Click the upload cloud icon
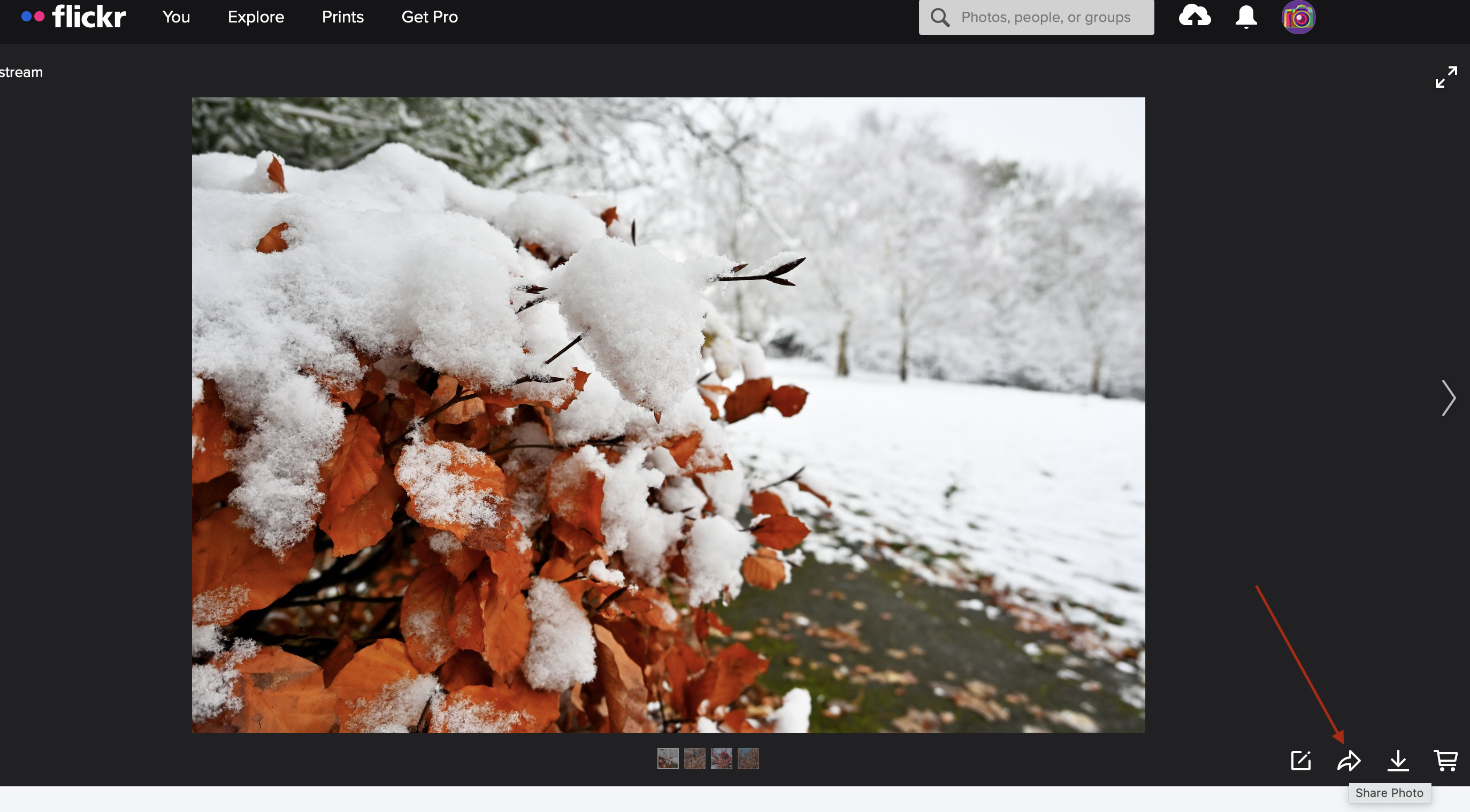The width and height of the screenshot is (1470, 812). [x=1195, y=16]
